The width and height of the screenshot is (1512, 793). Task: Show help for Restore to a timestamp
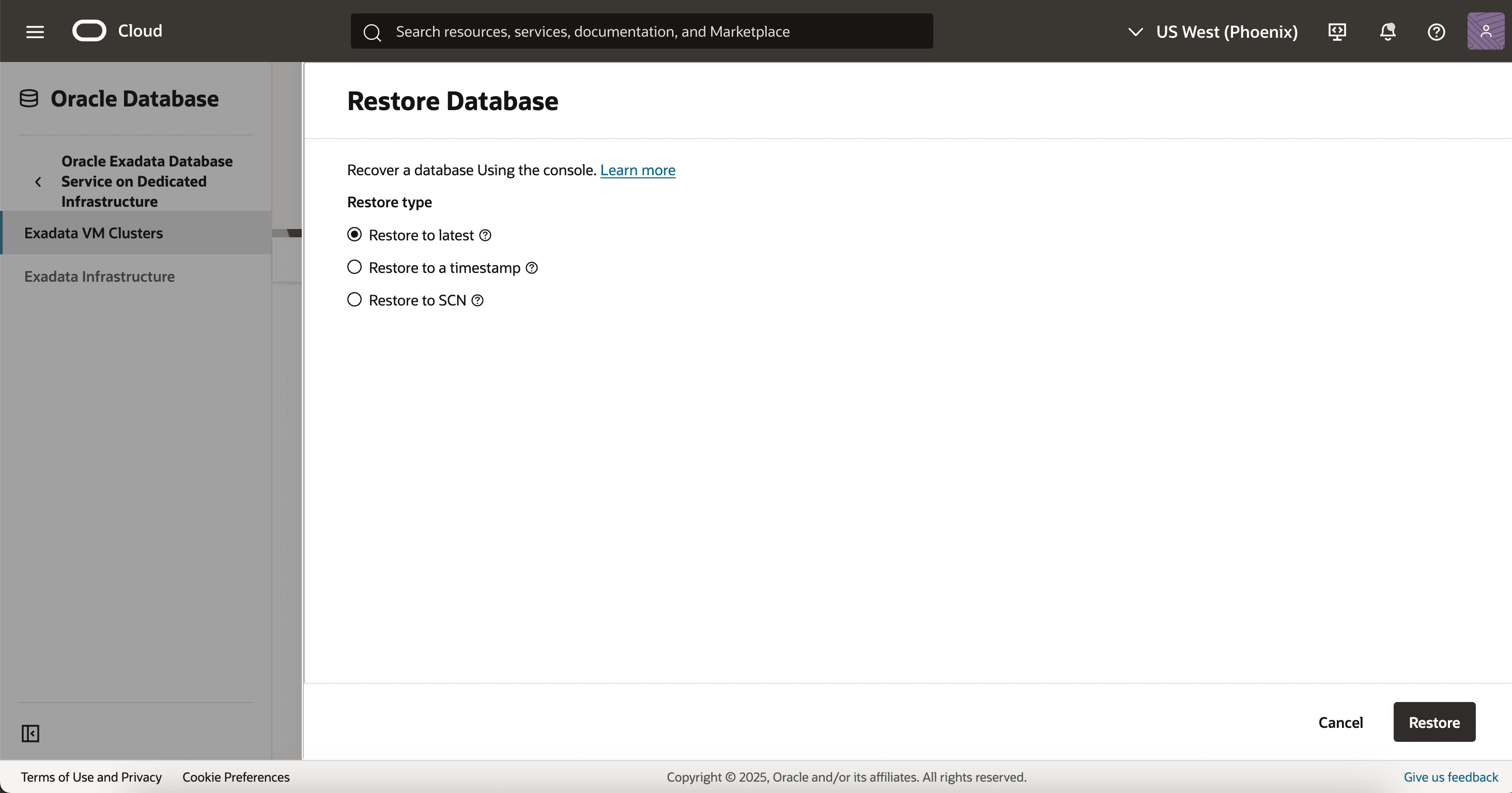pos(532,268)
